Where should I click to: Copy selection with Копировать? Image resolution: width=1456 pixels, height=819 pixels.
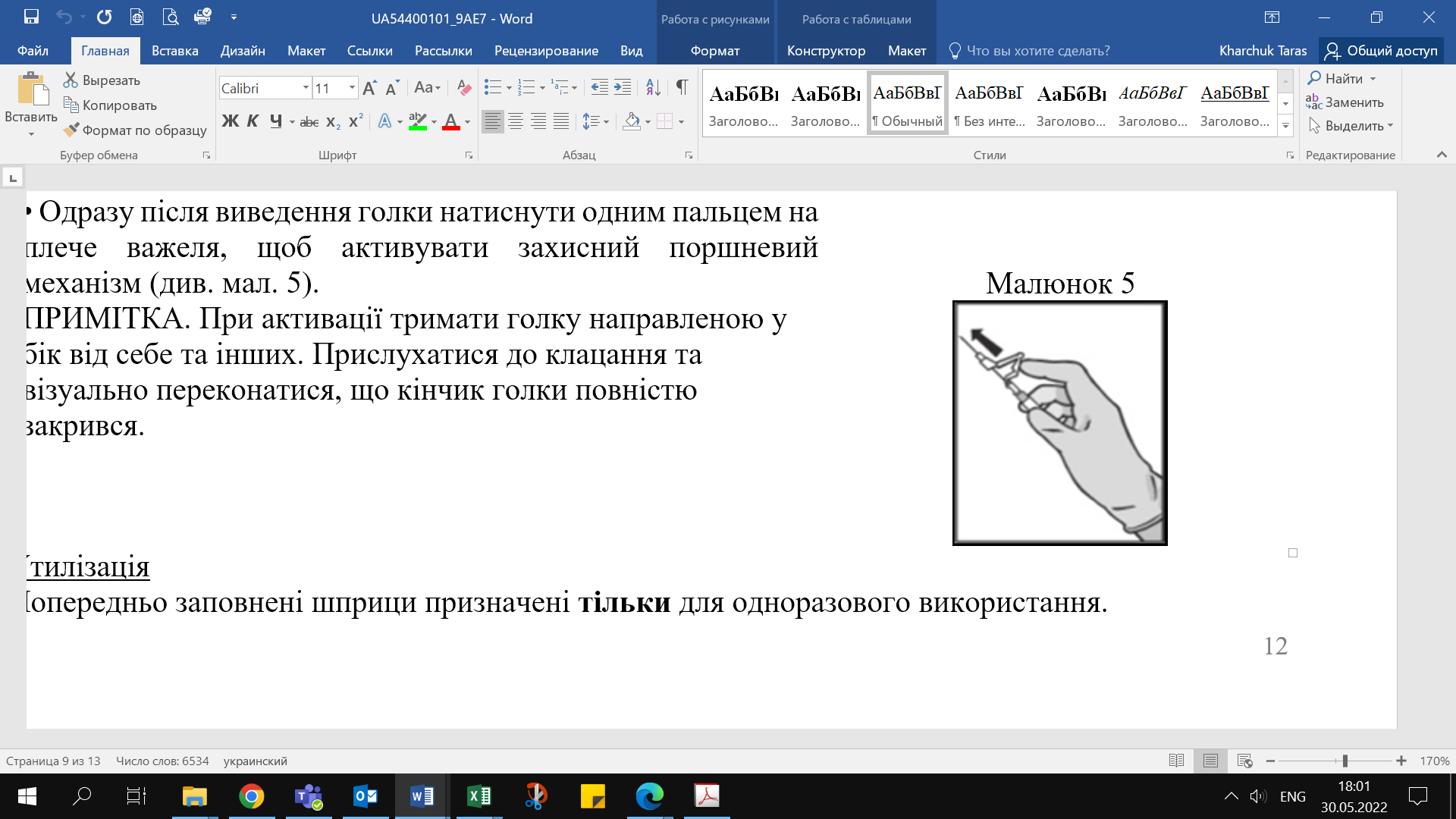(x=111, y=105)
